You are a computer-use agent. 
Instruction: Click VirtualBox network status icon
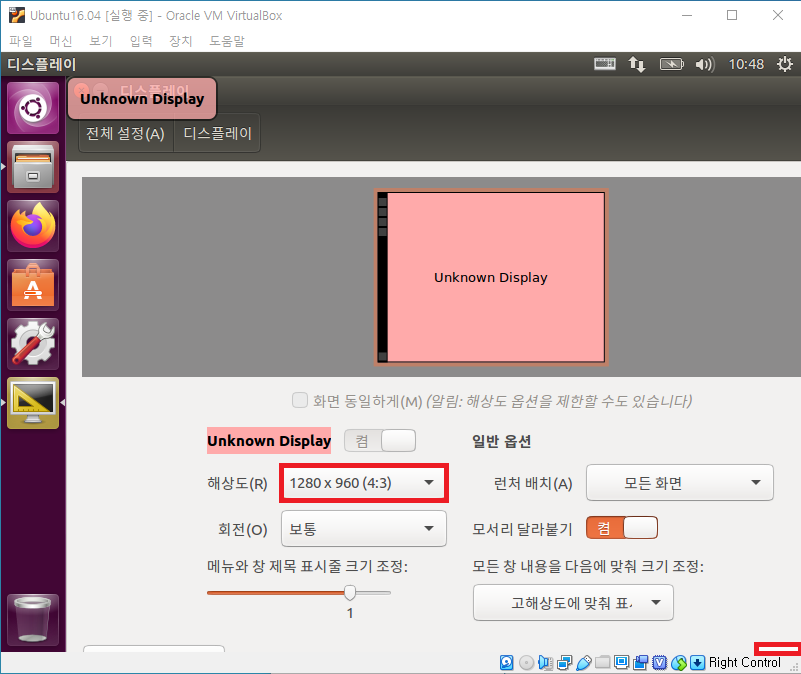564,663
